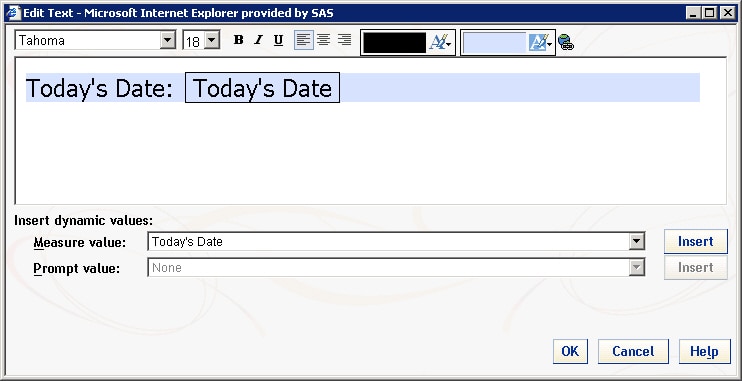
Task: Click the light blue background color swatch
Action: [495, 43]
